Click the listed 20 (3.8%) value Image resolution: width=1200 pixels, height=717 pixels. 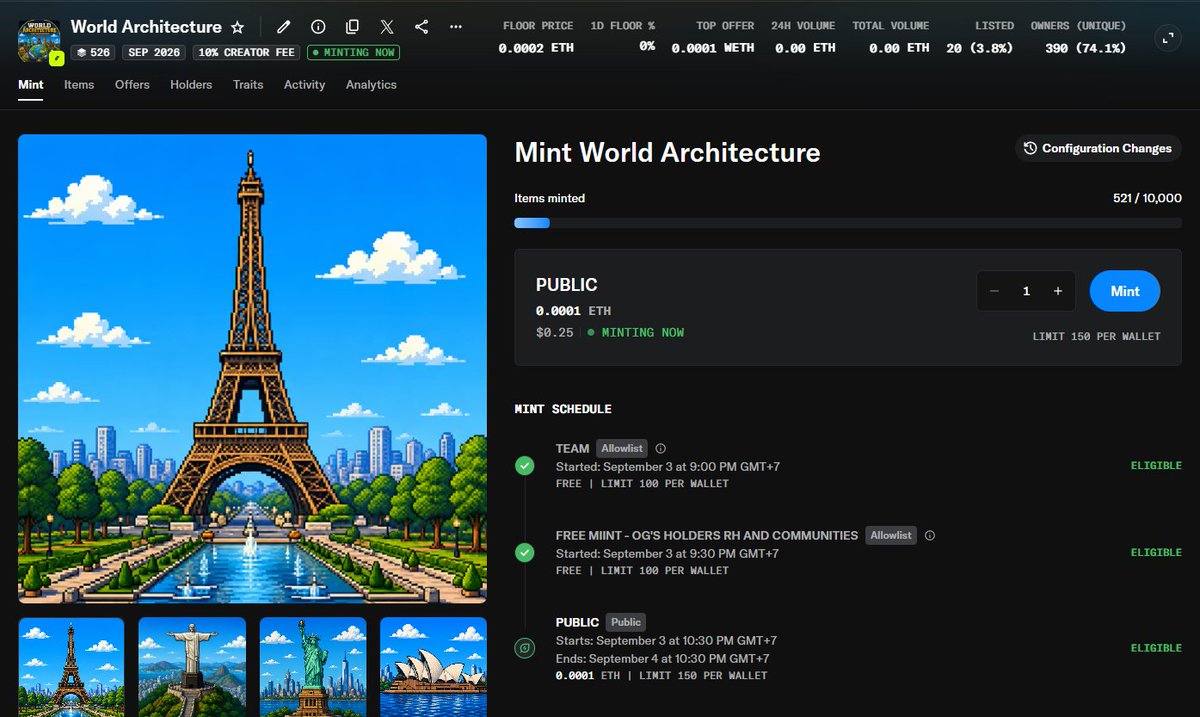click(979, 47)
